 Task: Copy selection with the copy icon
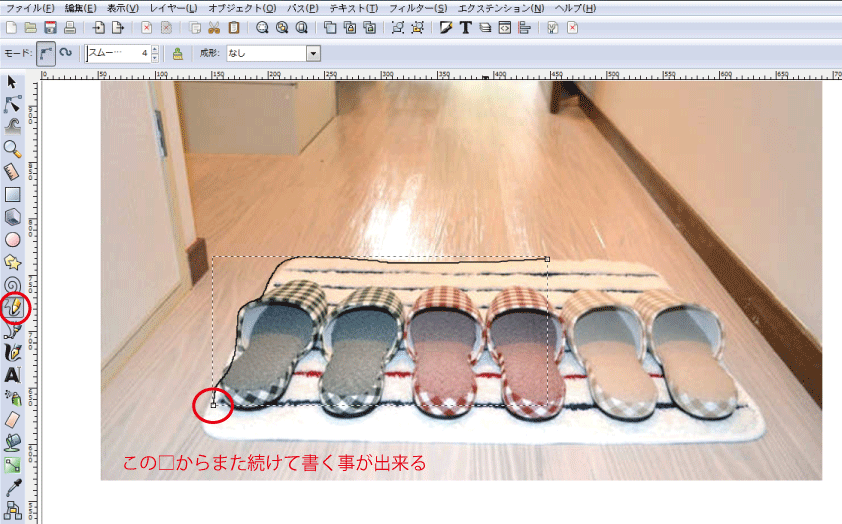195,27
